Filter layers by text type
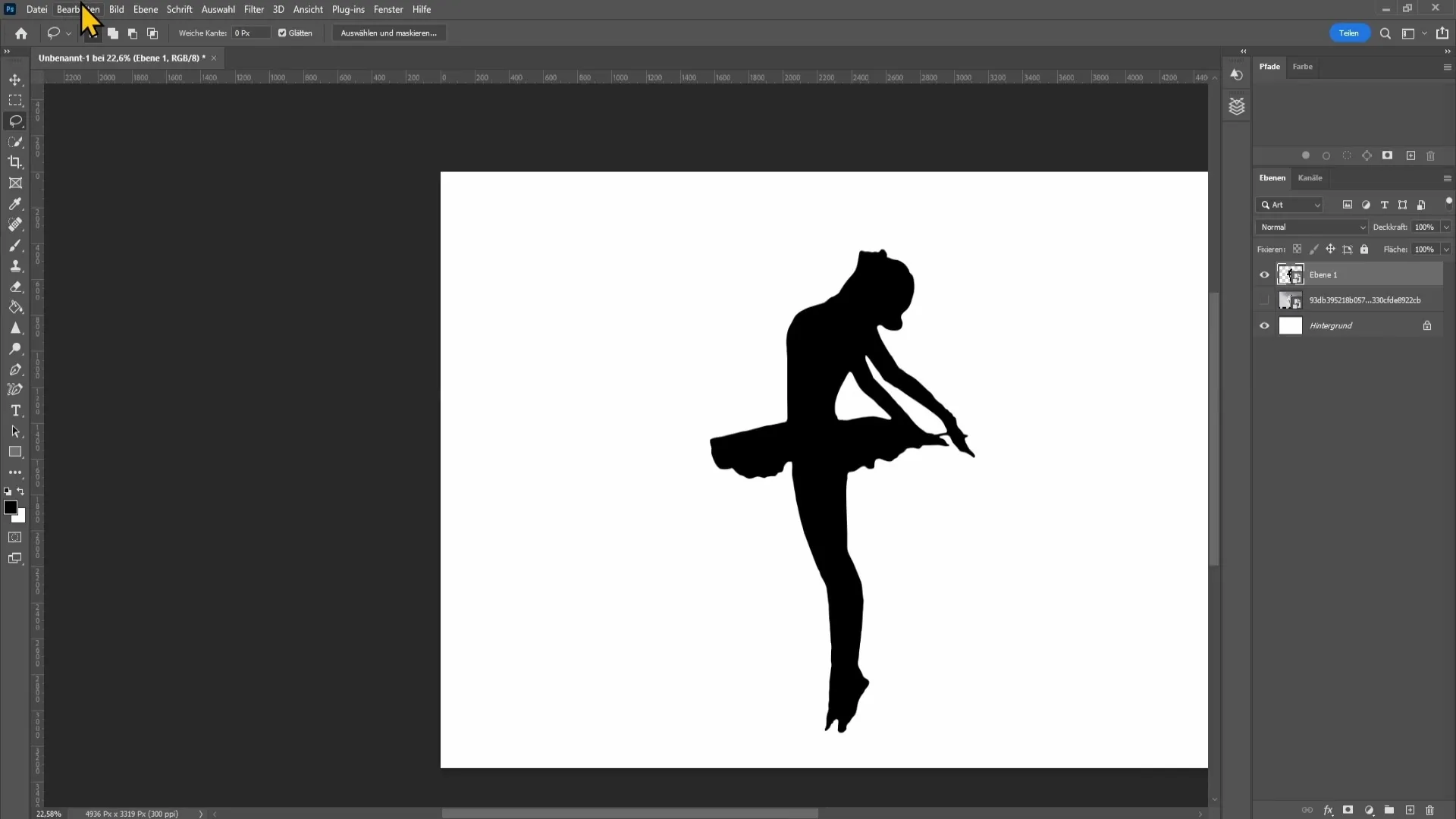 (1384, 205)
